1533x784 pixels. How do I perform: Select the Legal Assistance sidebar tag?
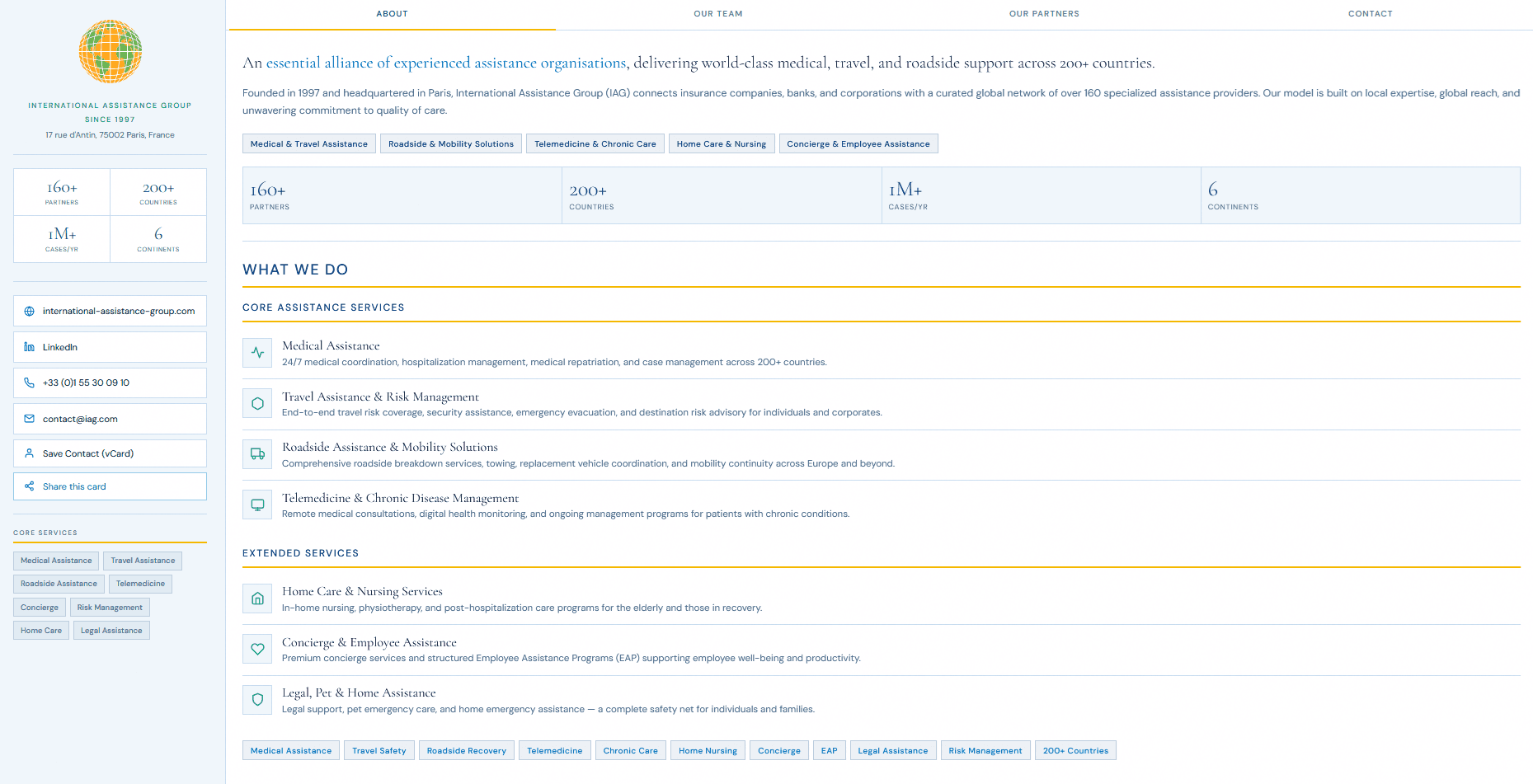coord(111,631)
